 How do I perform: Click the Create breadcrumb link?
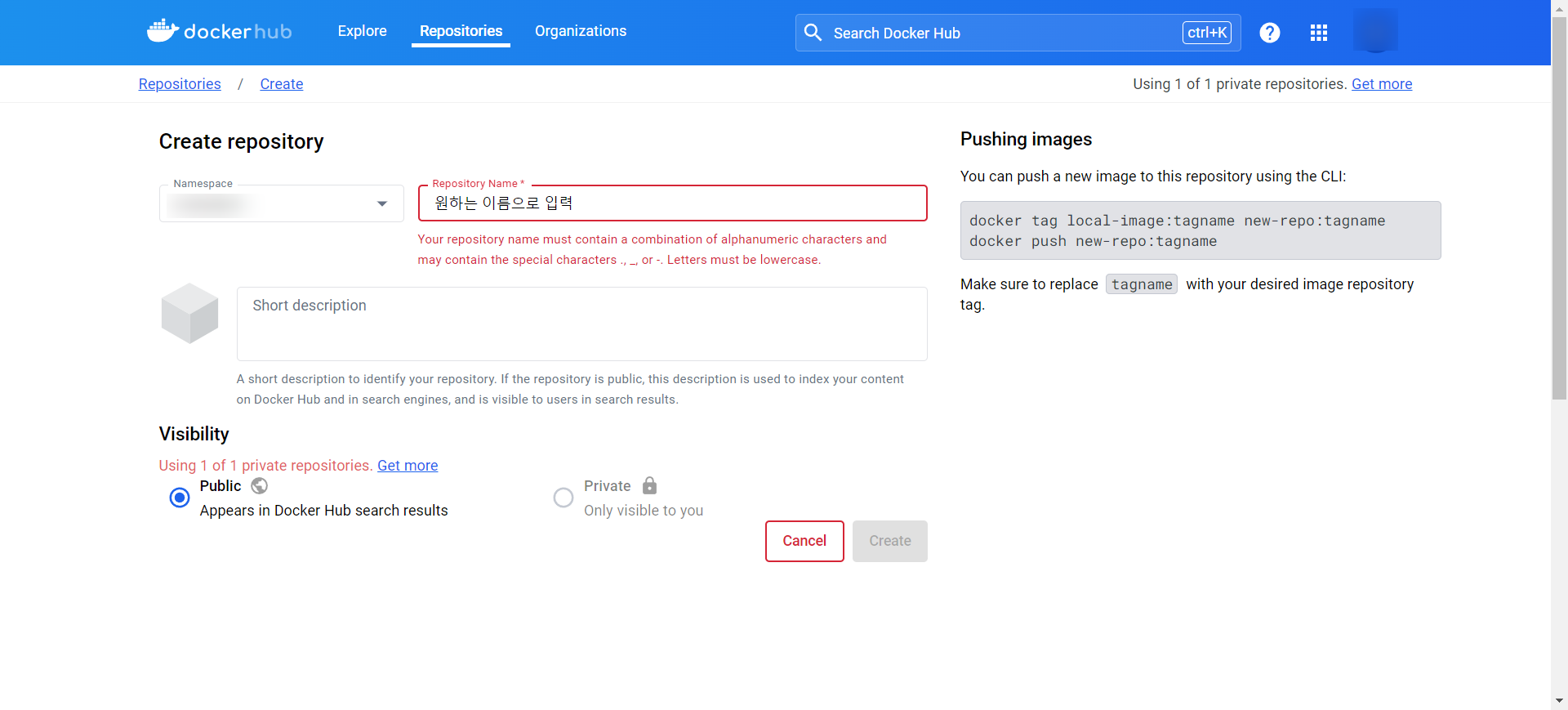coord(282,84)
